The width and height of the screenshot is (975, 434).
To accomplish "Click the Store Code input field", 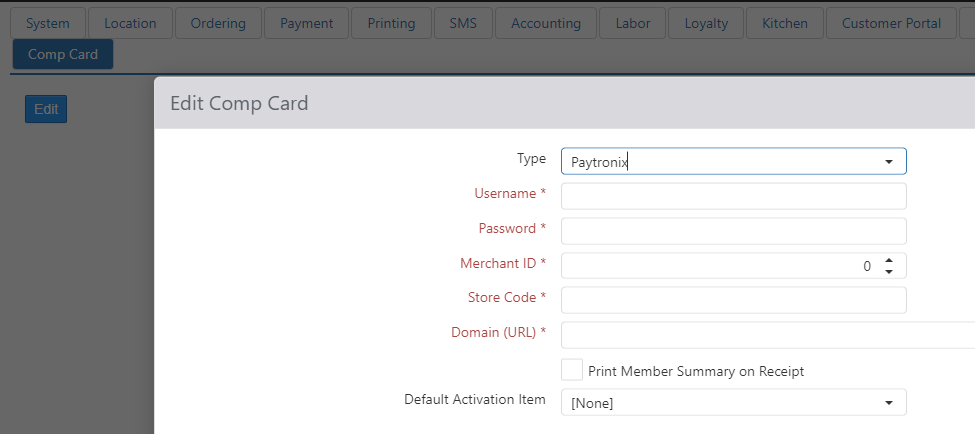I will tap(734, 300).
